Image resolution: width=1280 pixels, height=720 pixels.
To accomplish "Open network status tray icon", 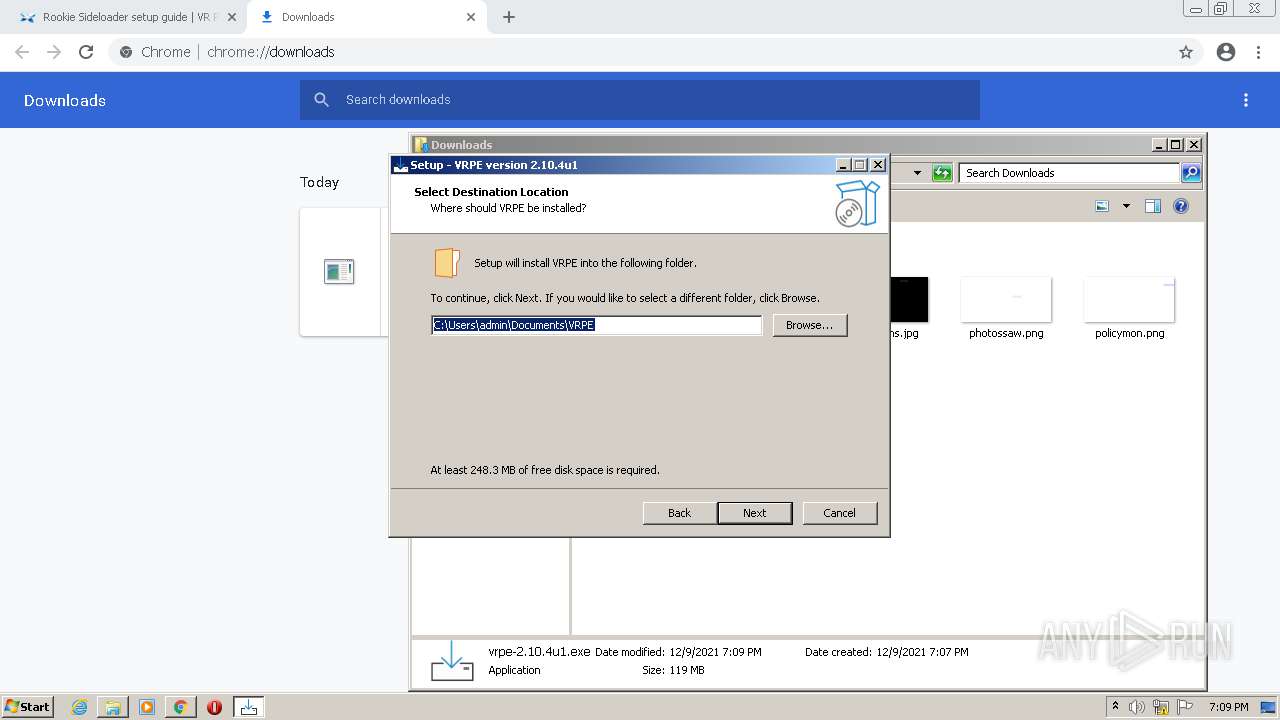I will (1161, 707).
